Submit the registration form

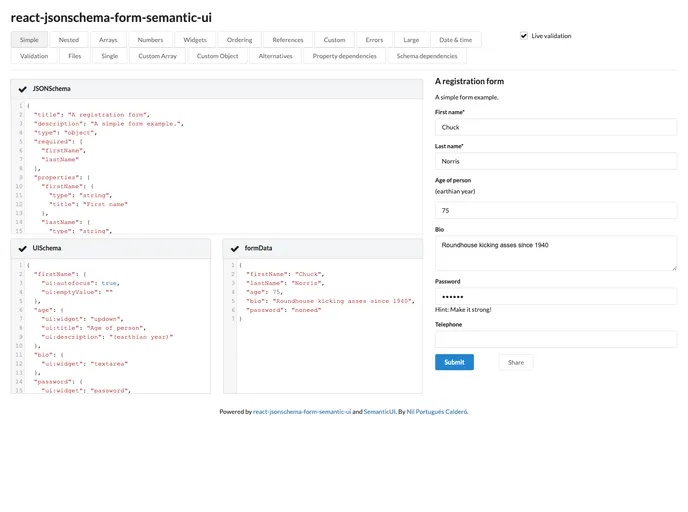(454, 362)
